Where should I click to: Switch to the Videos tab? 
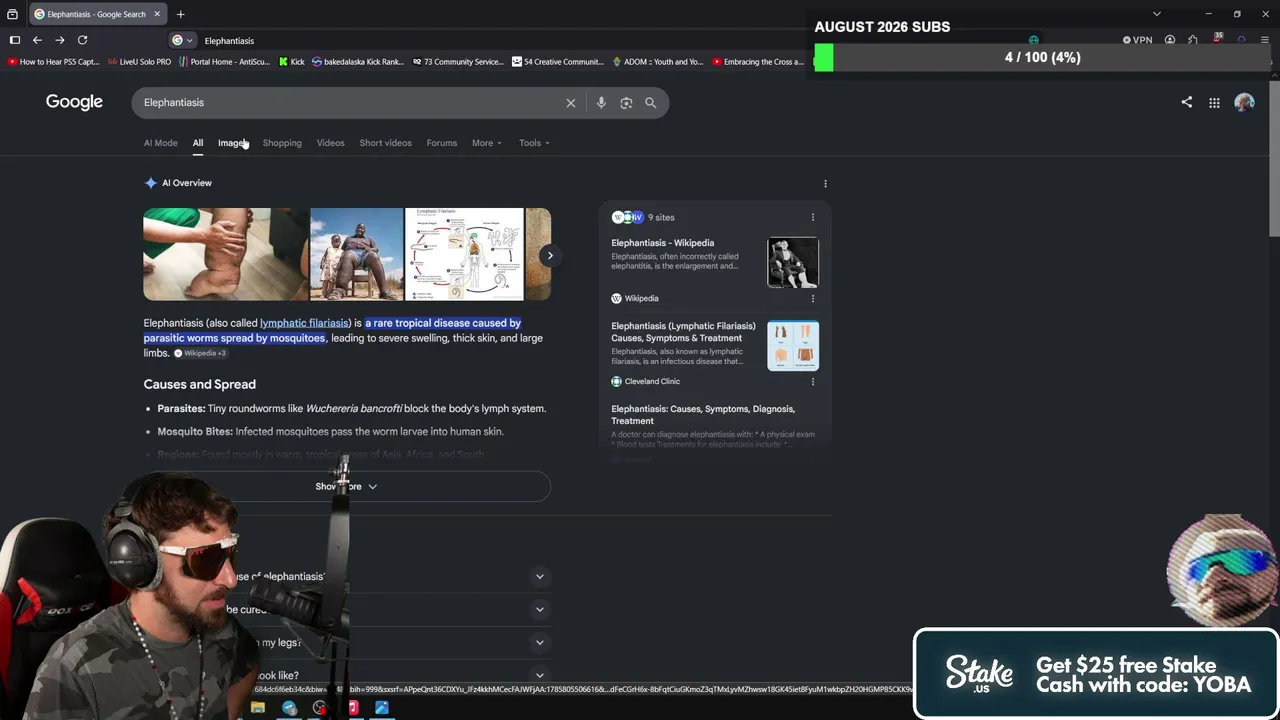330,143
